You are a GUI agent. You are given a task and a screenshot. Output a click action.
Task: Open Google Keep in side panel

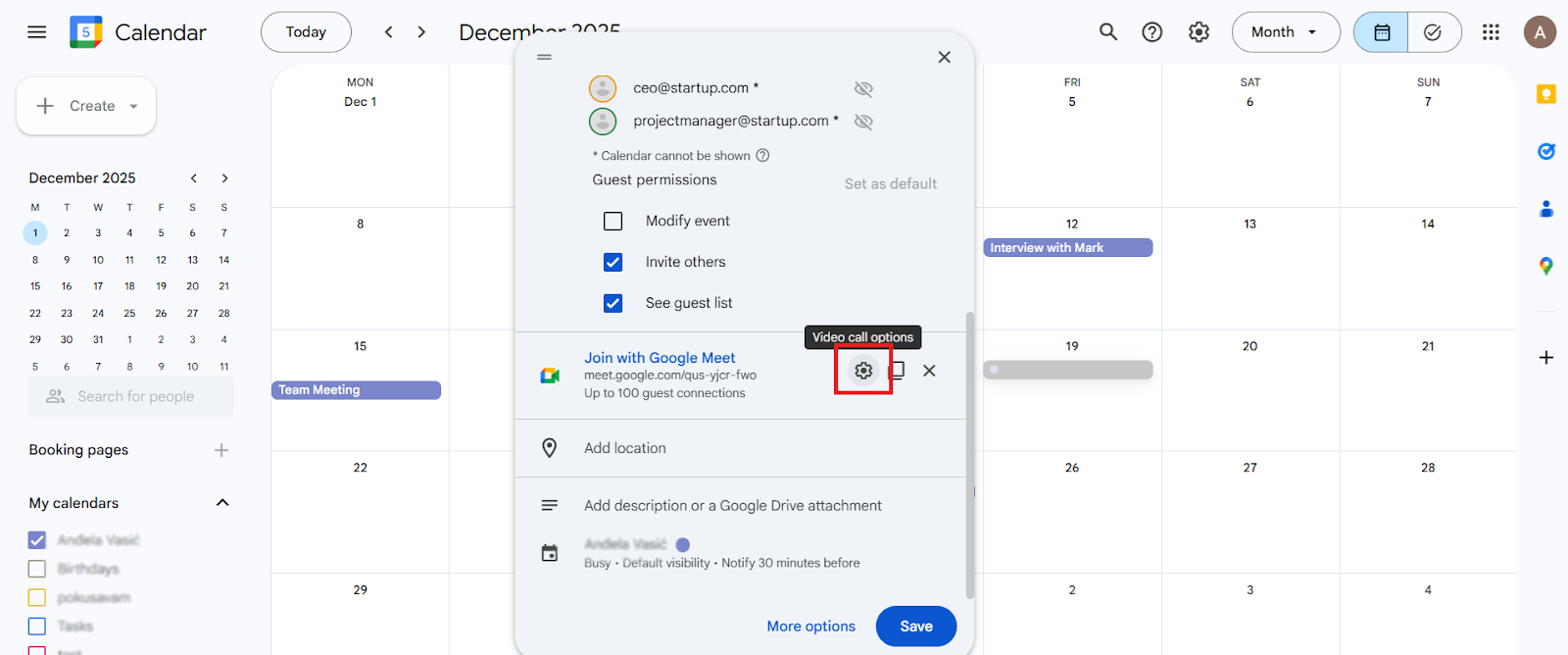coord(1545,94)
